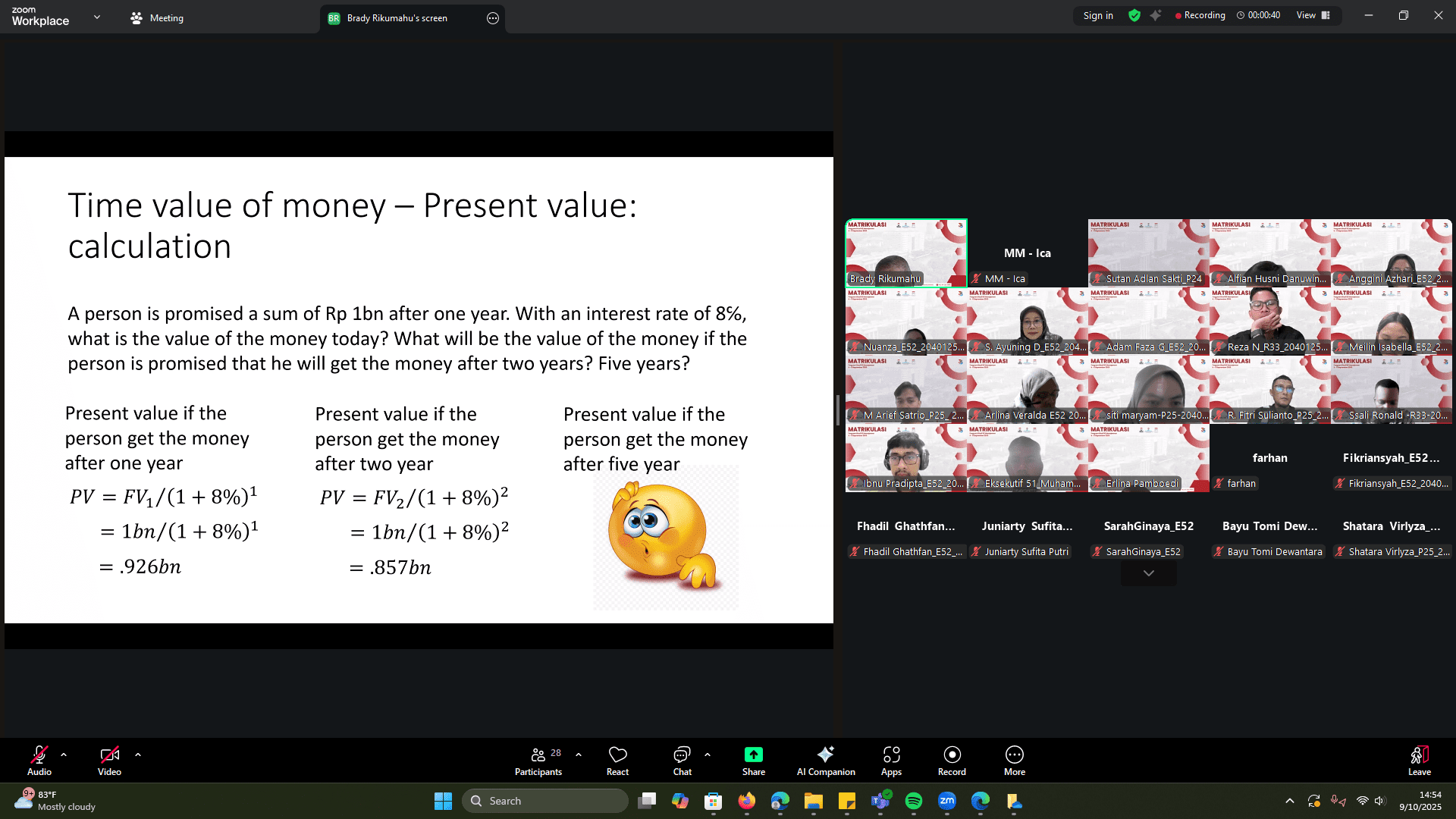Click the Windows taskbar Search box
1456x819 pixels.
pos(546,801)
